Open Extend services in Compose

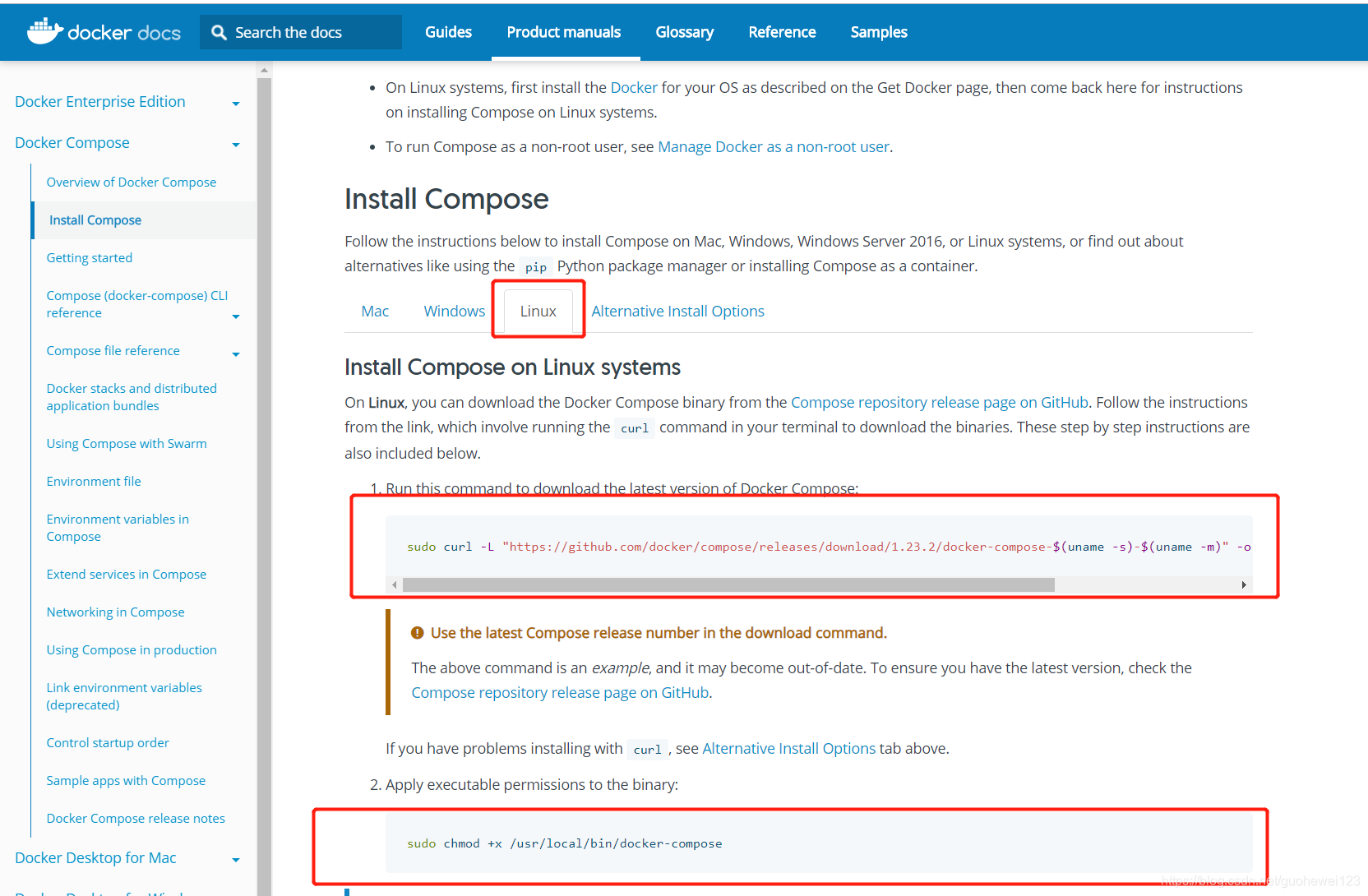tap(127, 574)
